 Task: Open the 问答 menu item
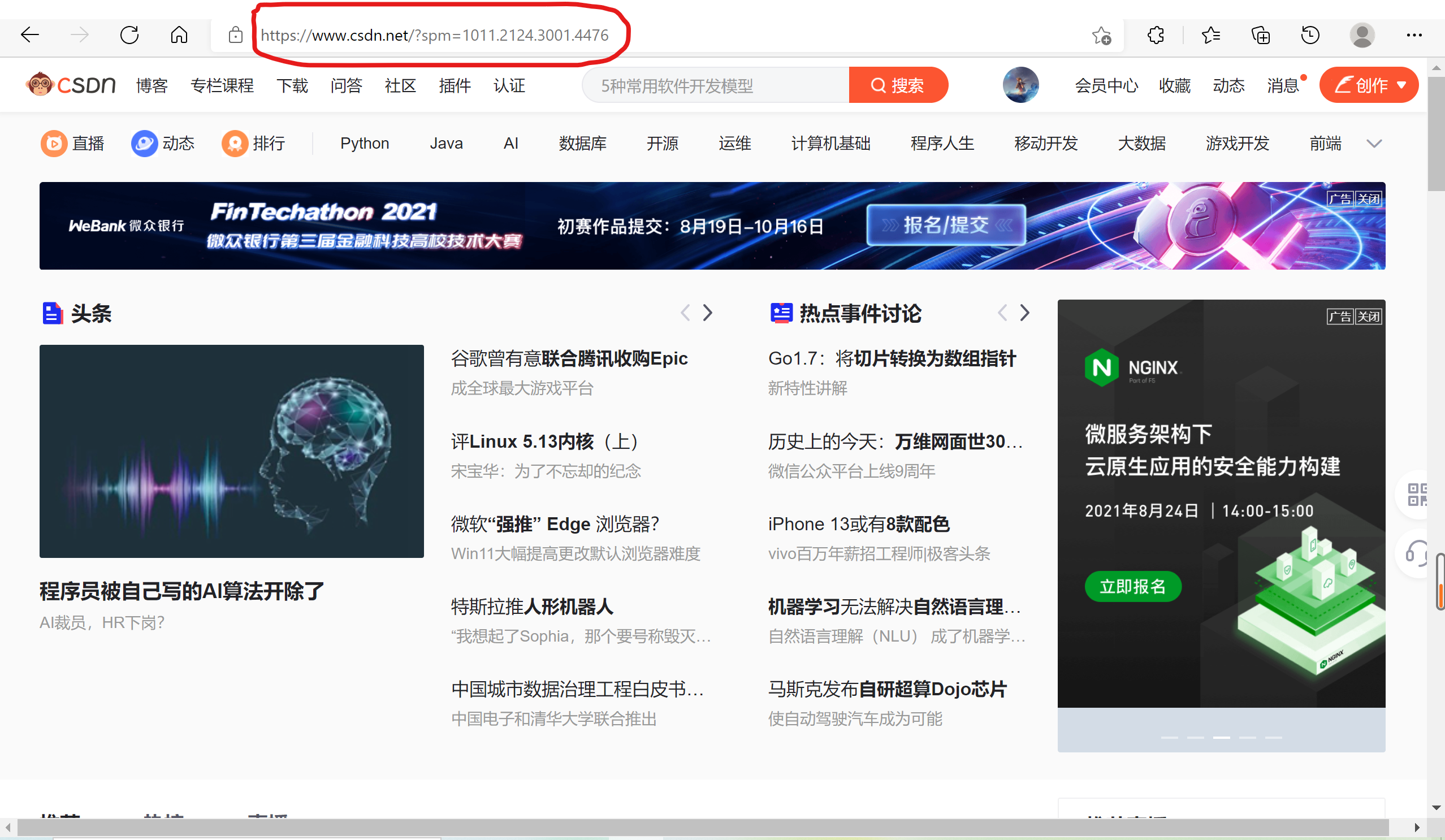tap(347, 85)
